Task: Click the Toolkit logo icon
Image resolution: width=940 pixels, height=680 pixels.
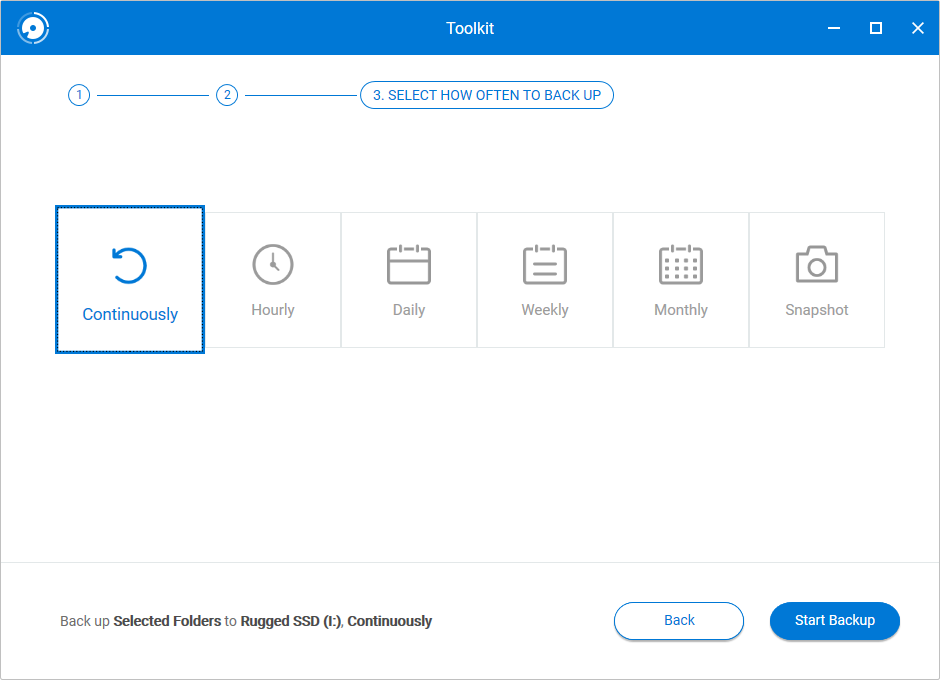Action: 33,28
